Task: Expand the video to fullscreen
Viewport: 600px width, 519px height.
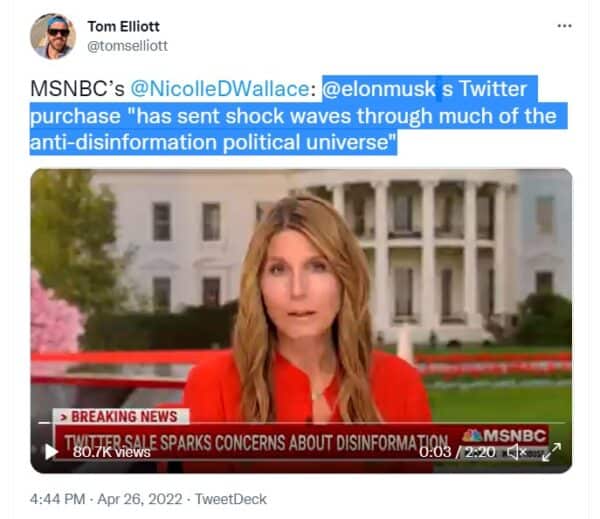Action: [551, 452]
